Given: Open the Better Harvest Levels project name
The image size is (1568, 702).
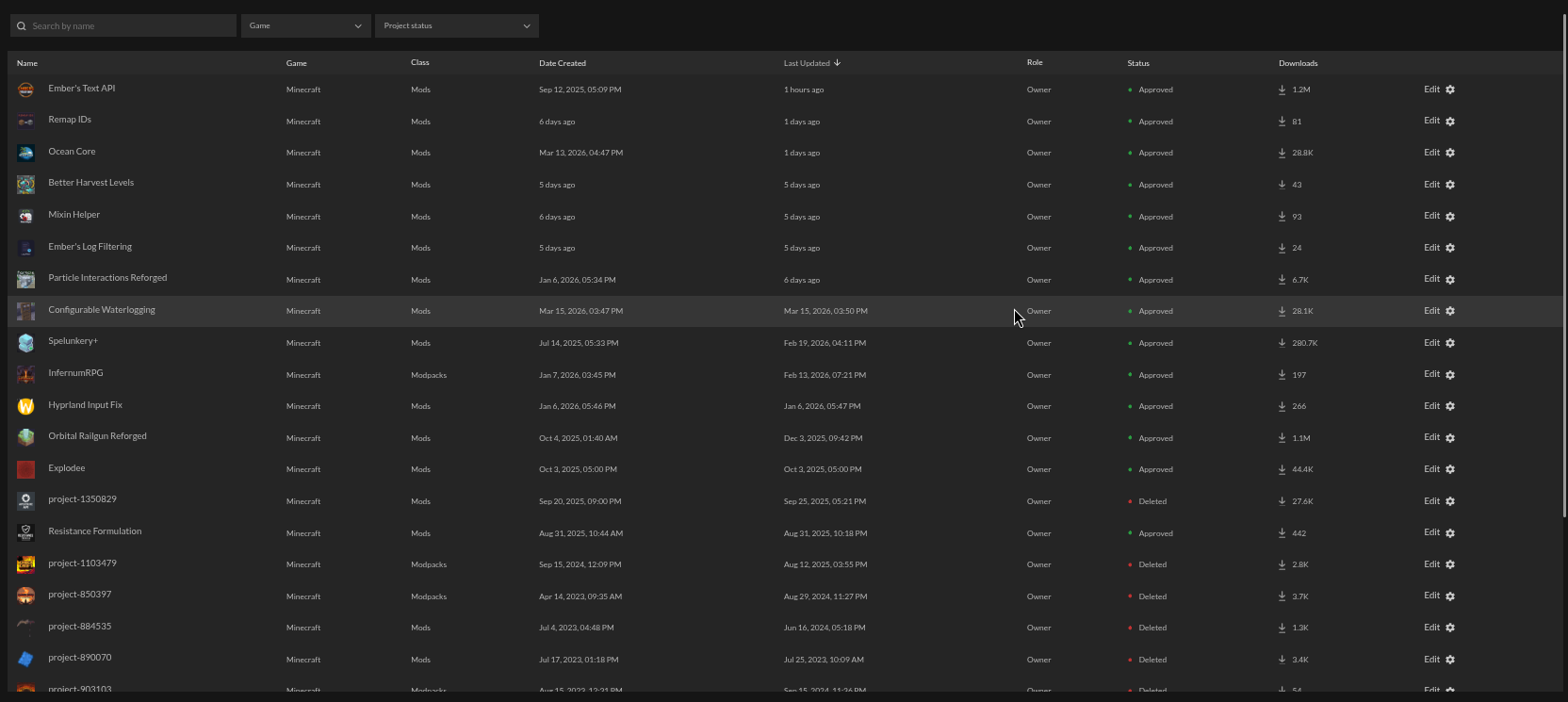Looking at the screenshot, I should pos(91,183).
